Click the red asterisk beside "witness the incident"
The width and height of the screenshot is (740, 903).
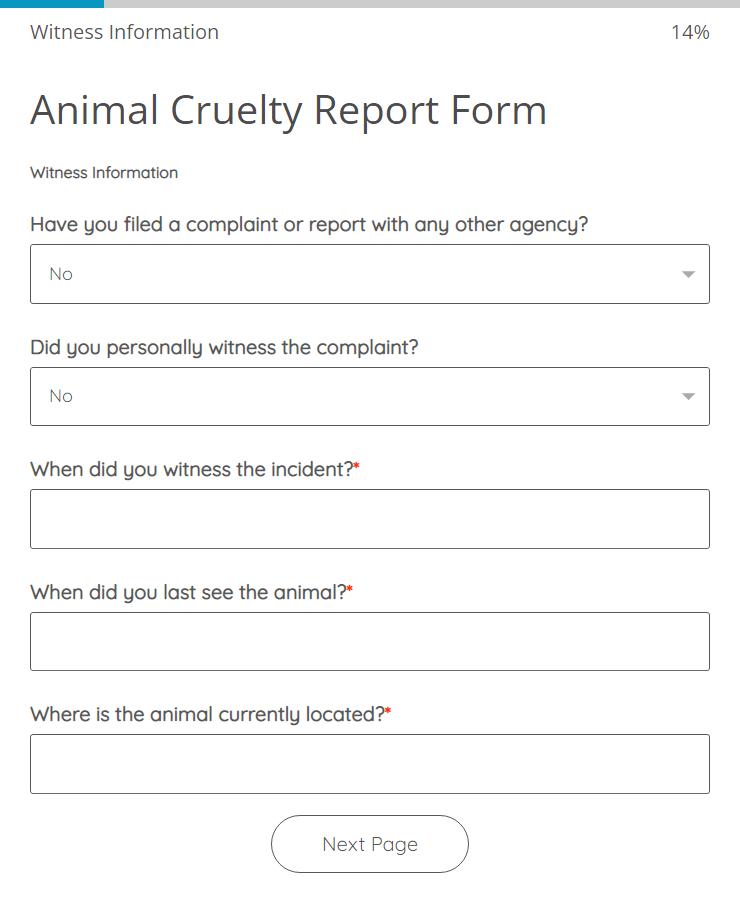tap(357, 467)
